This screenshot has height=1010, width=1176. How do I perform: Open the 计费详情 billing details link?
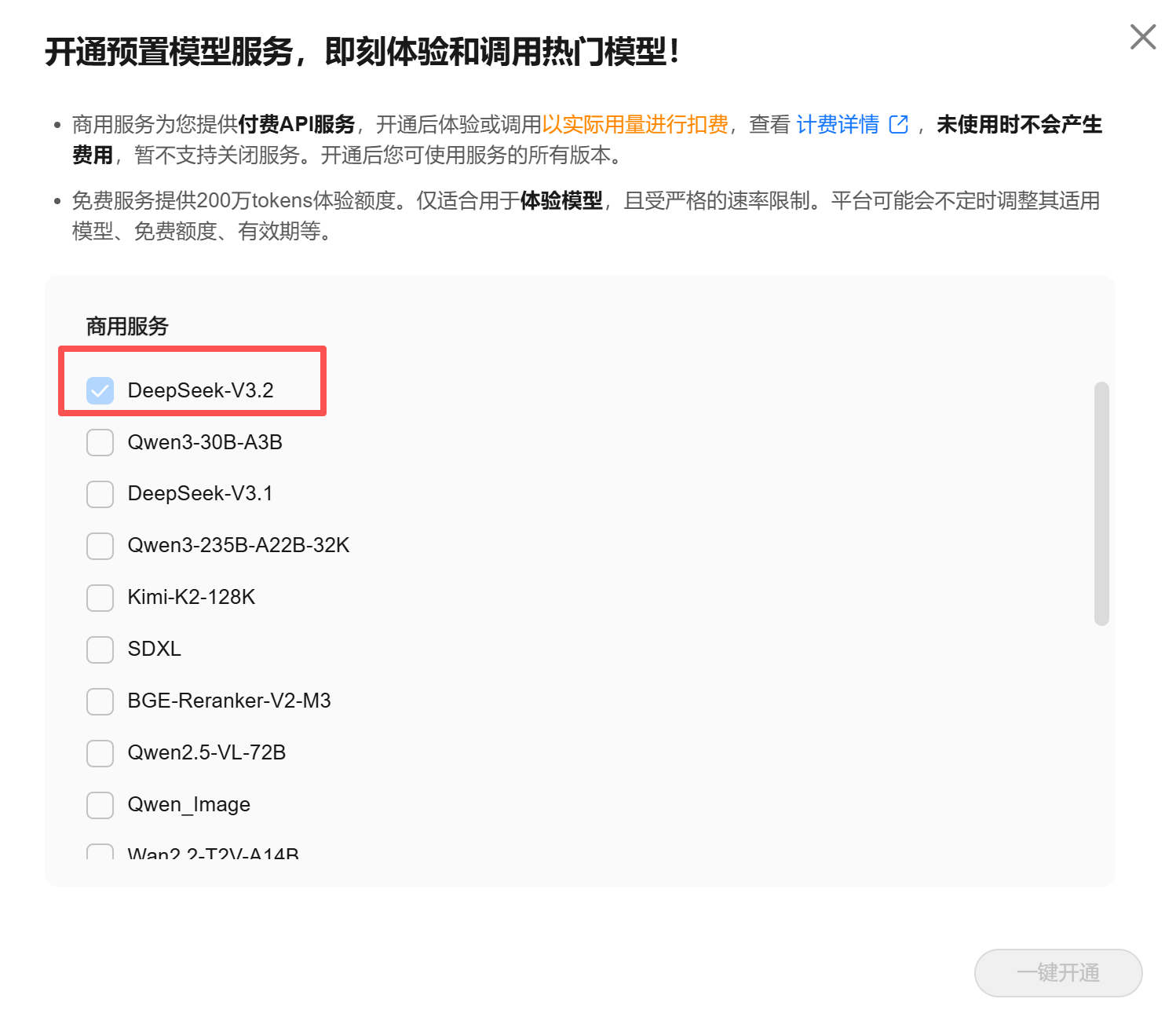(838, 125)
